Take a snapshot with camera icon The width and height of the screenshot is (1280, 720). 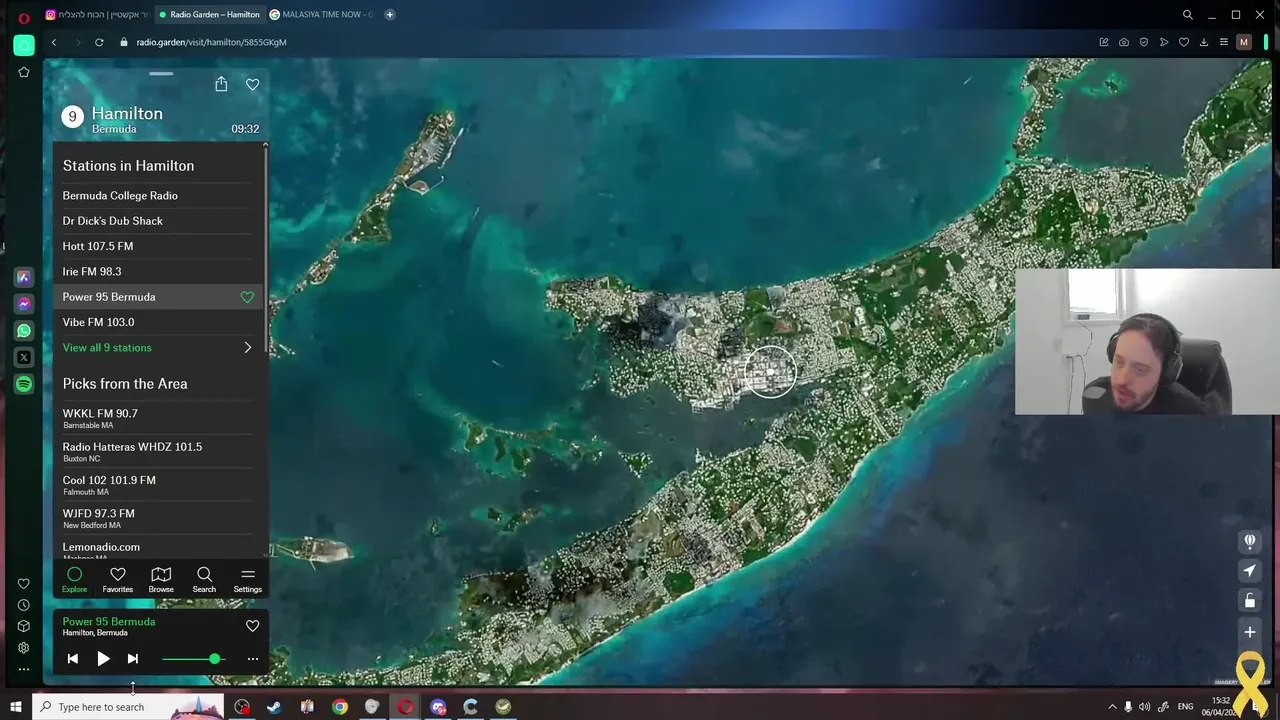1124,42
